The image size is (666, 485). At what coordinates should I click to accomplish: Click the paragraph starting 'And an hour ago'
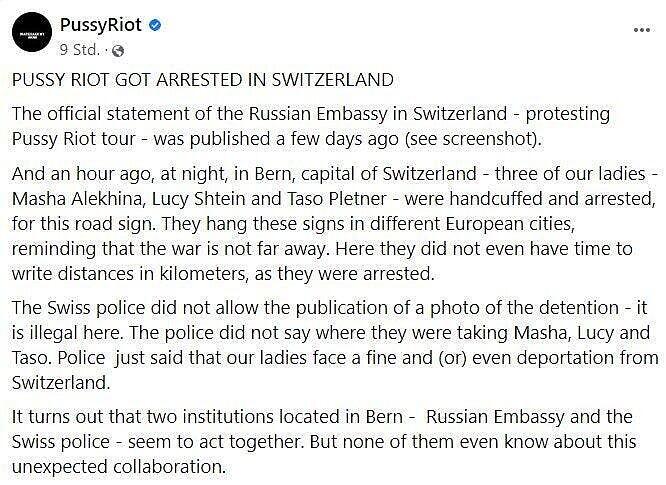click(x=335, y=223)
